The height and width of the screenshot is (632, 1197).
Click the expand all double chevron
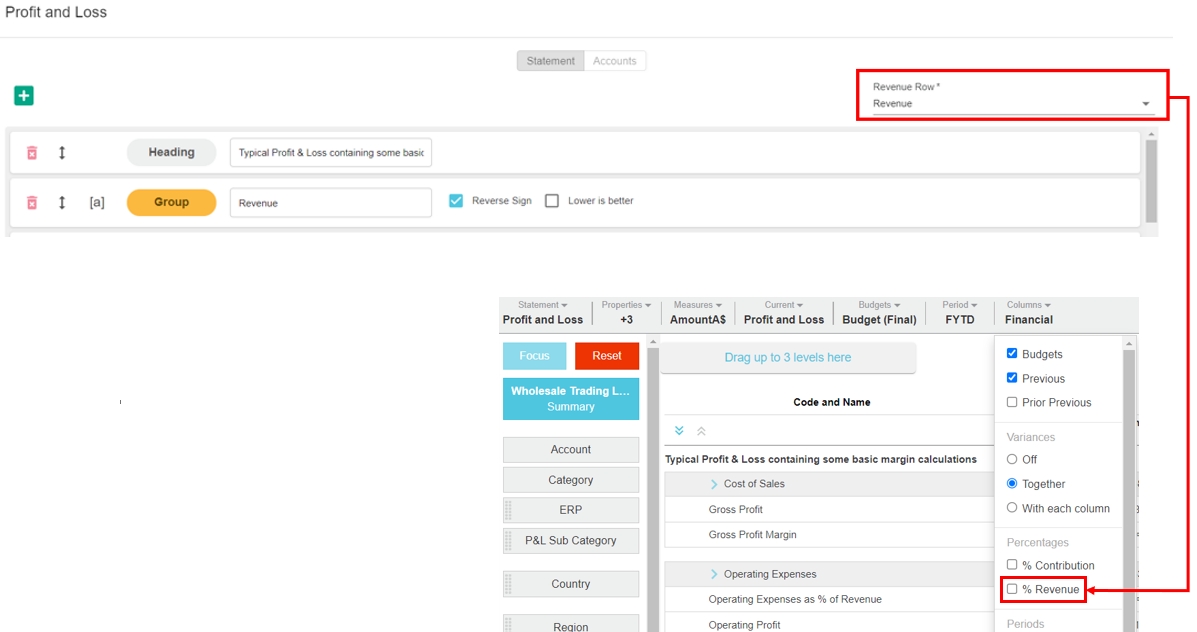click(679, 431)
